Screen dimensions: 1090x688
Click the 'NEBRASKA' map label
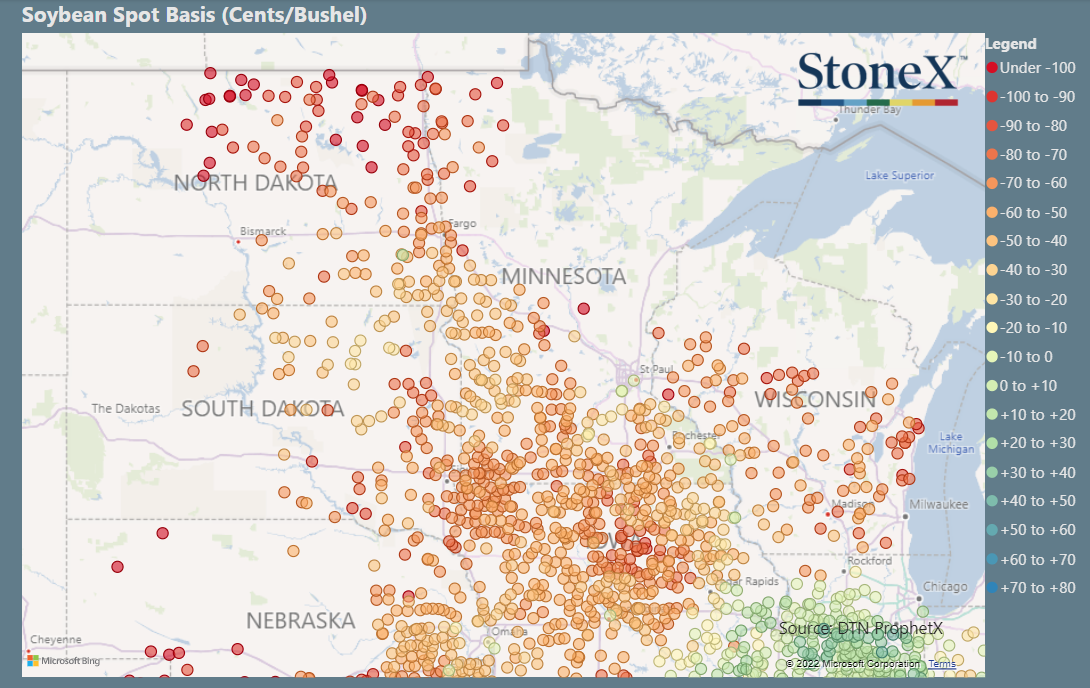300,621
